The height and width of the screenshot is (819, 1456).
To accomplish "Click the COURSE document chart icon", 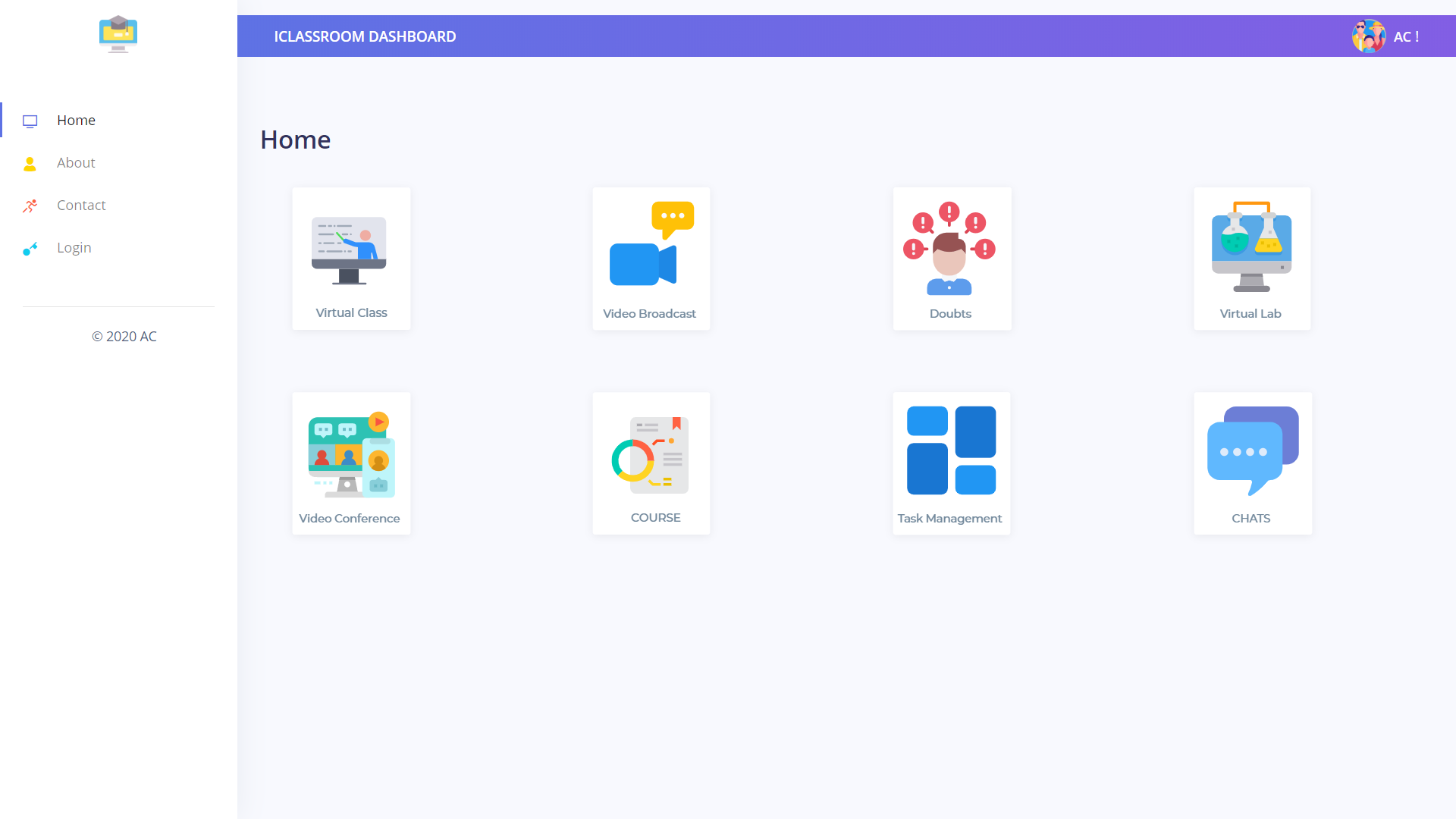I will [651, 455].
